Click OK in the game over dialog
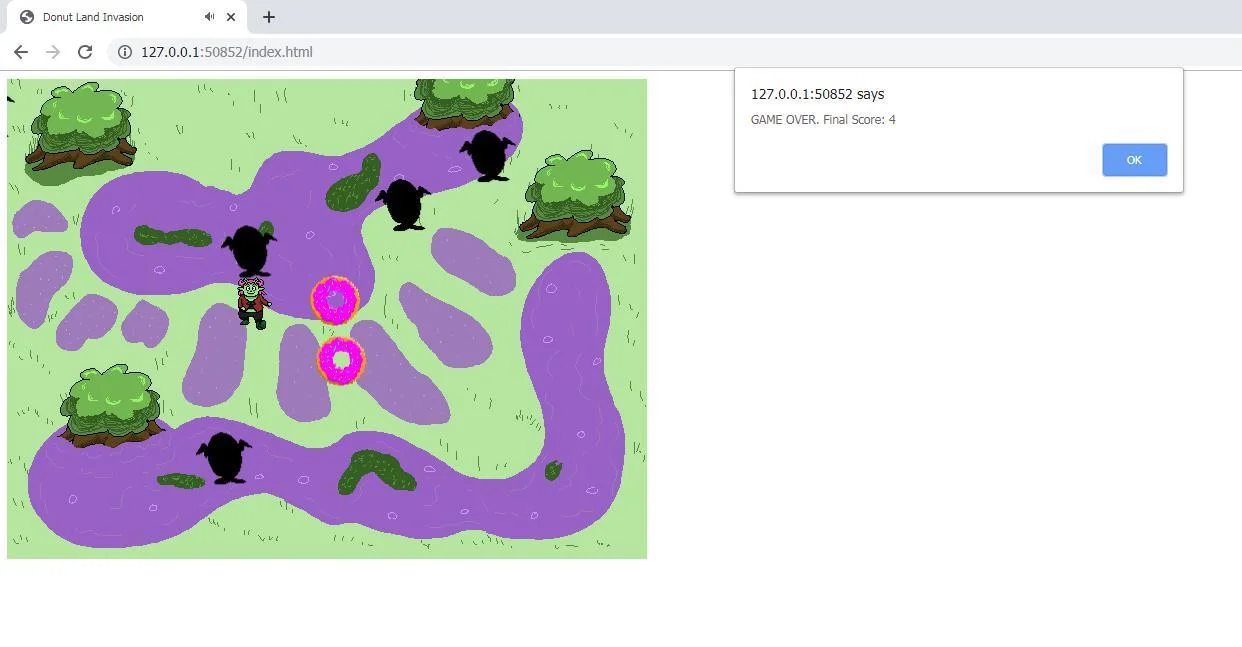Viewport: 1242px width, 647px height. tap(1134, 160)
